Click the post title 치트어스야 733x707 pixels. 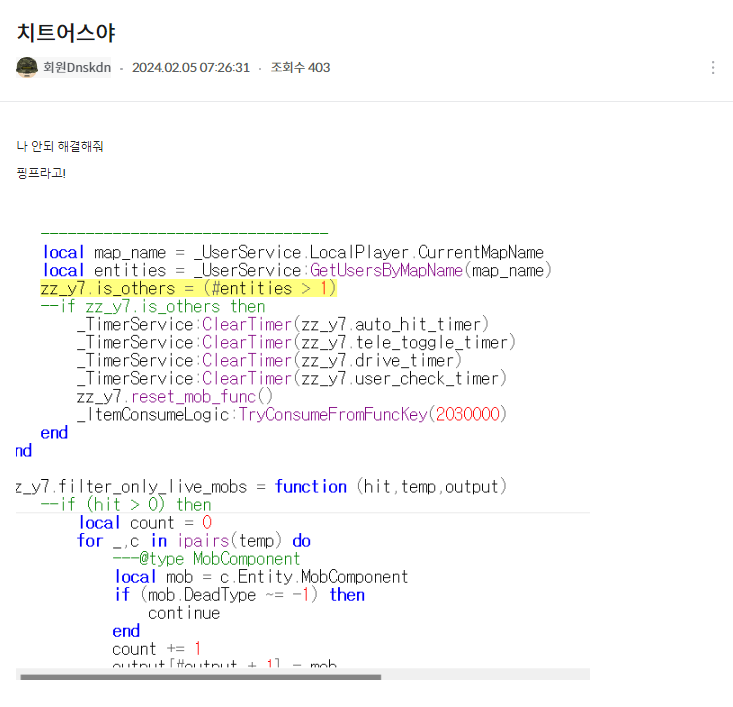[x=66, y=32]
